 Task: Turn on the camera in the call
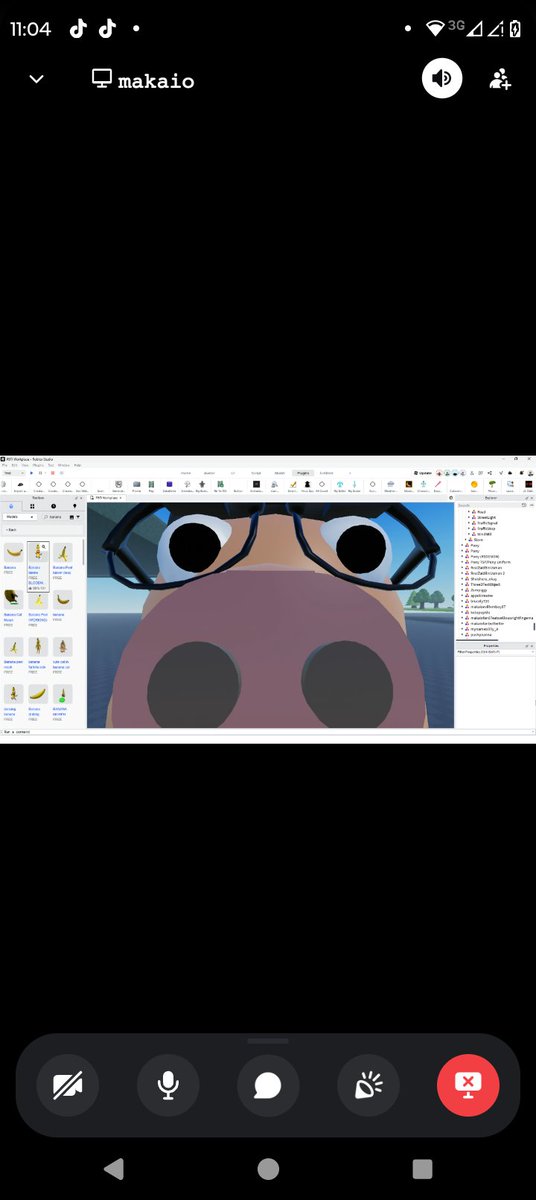[68, 1084]
